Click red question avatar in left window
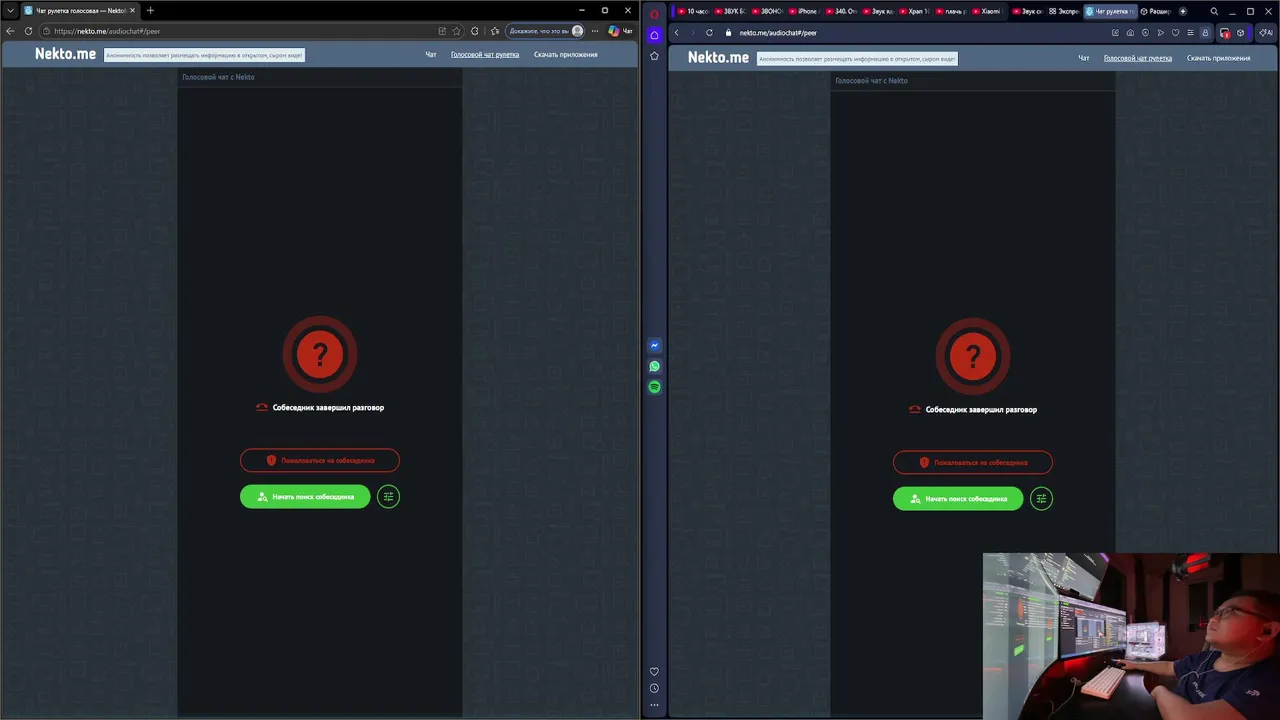The height and width of the screenshot is (720, 1280). [x=320, y=354]
